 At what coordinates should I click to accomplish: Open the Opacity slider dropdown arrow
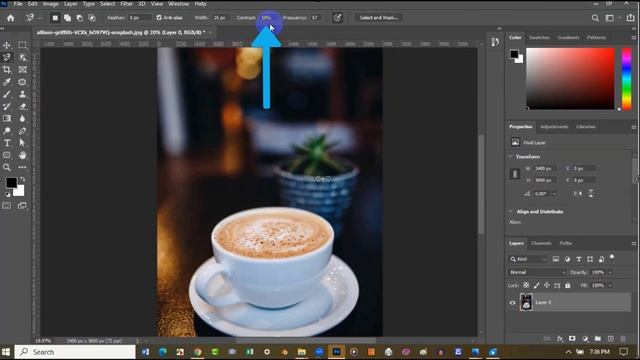[x=610, y=272]
